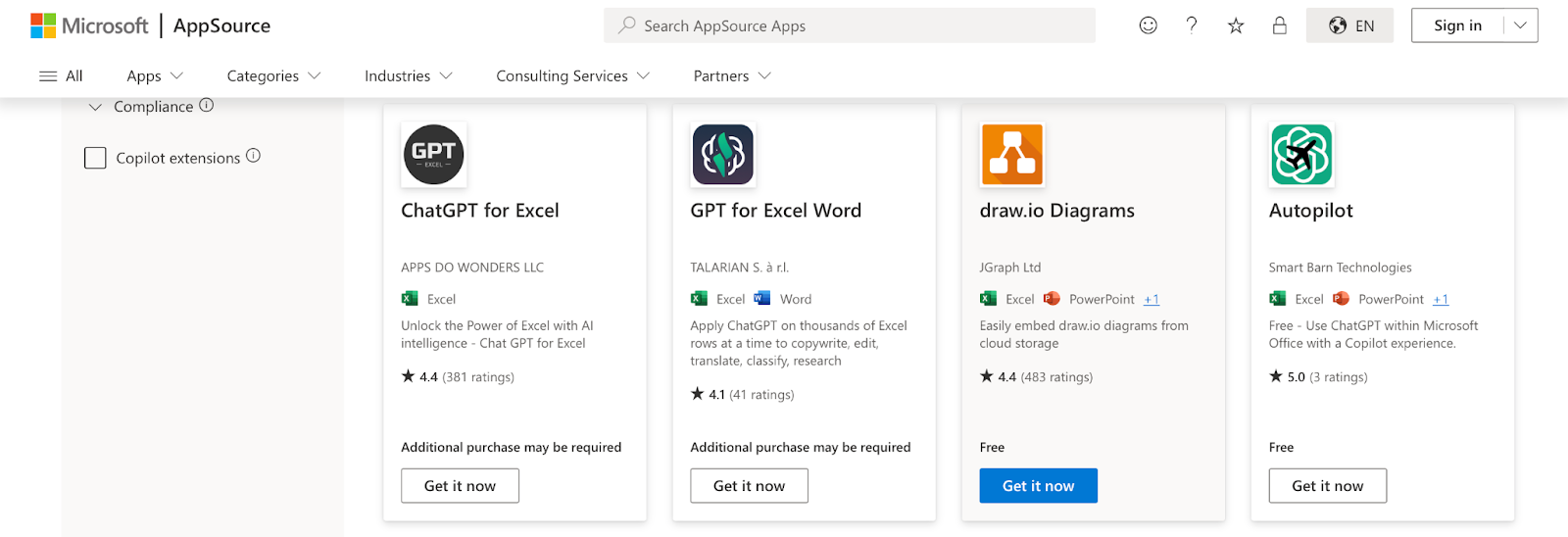Expand the Categories menu

[x=273, y=75]
